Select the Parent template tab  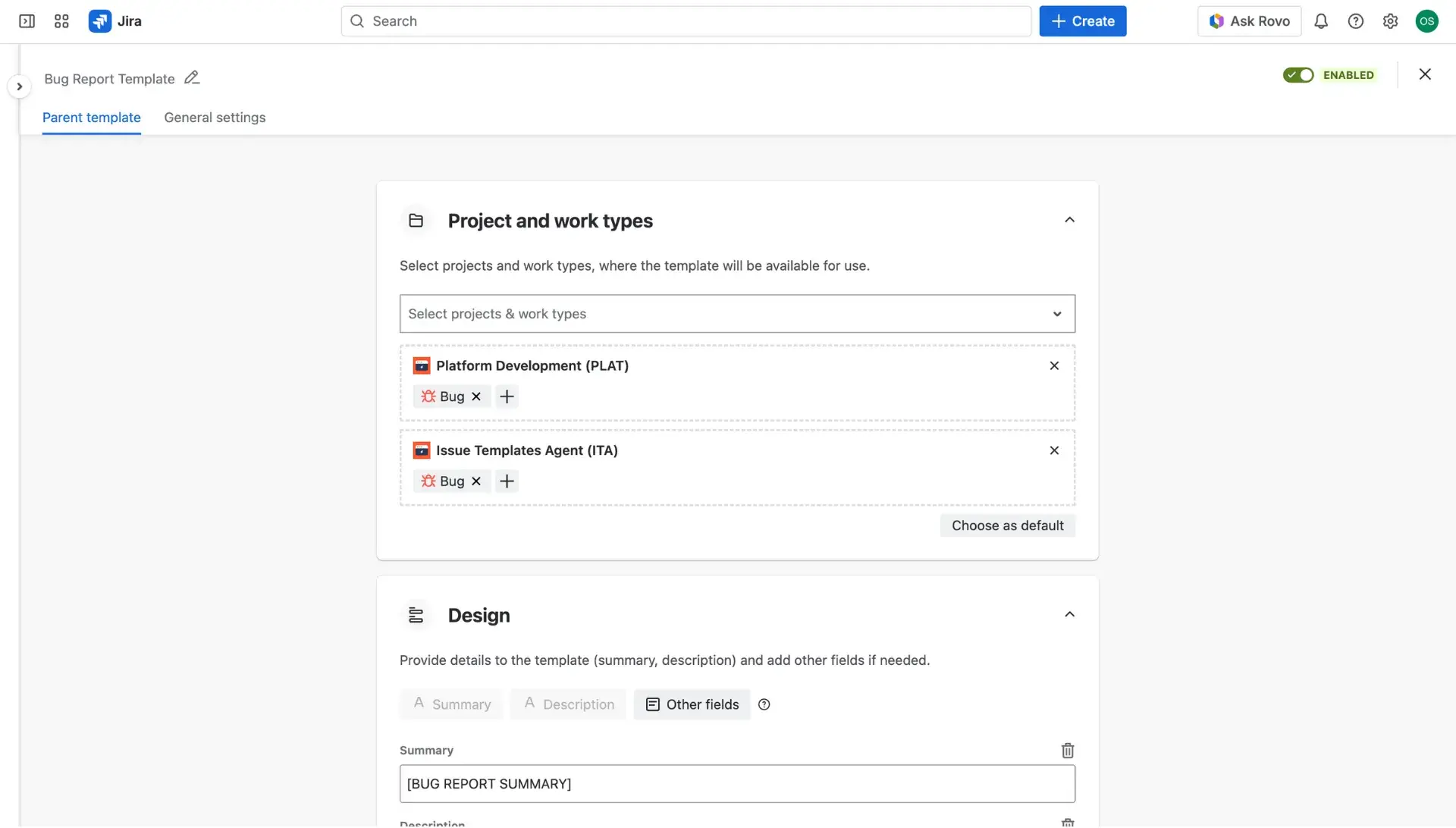[91, 118]
